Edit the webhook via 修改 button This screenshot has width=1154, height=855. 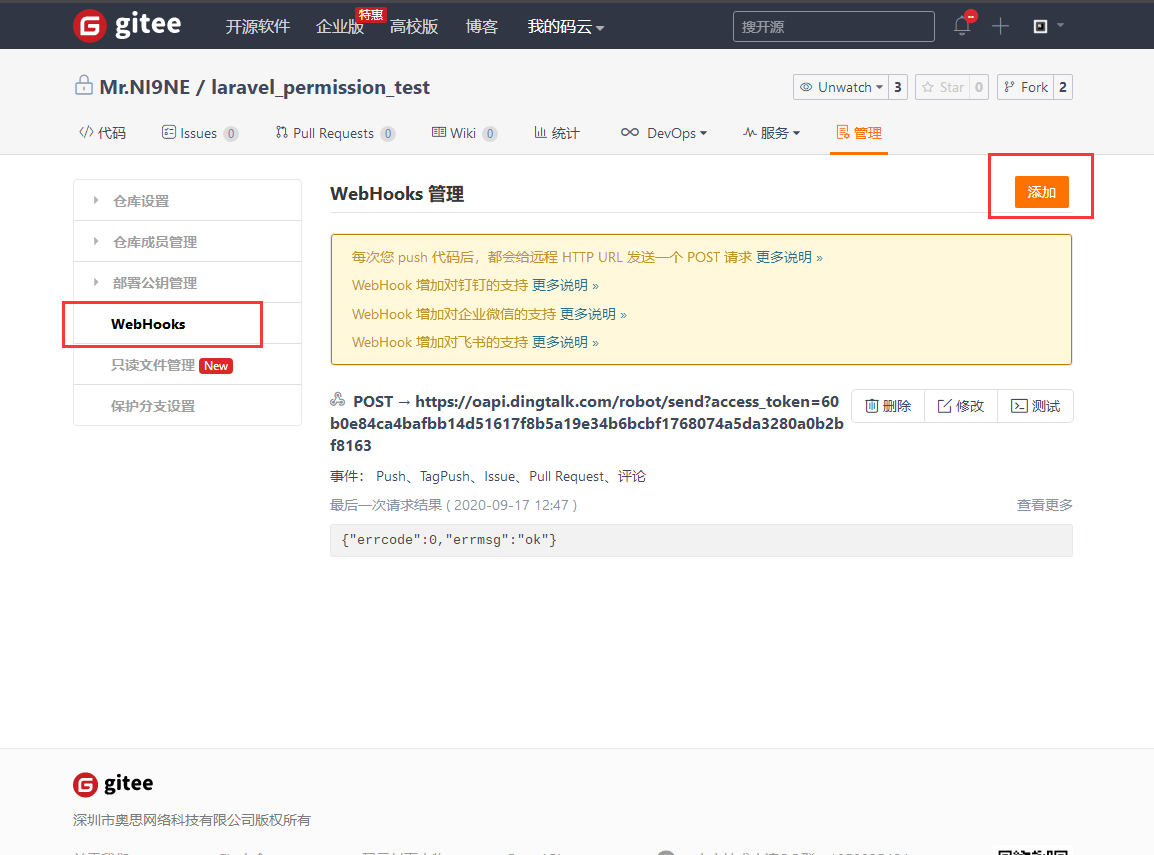coord(961,406)
